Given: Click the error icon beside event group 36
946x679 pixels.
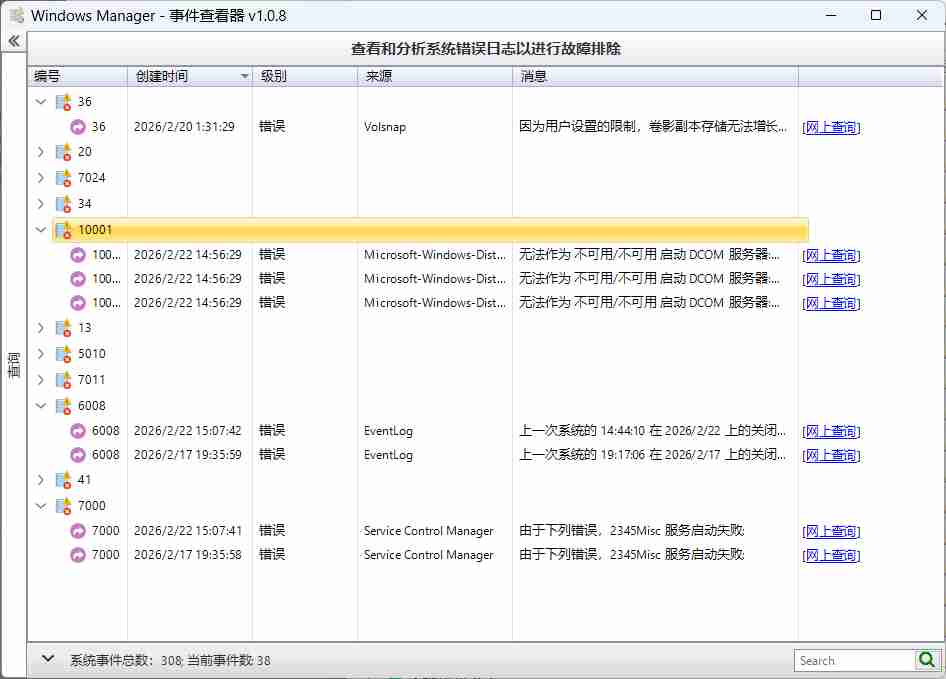Looking at the screenshot, I should pyautogui.click(x=62, y=101).
